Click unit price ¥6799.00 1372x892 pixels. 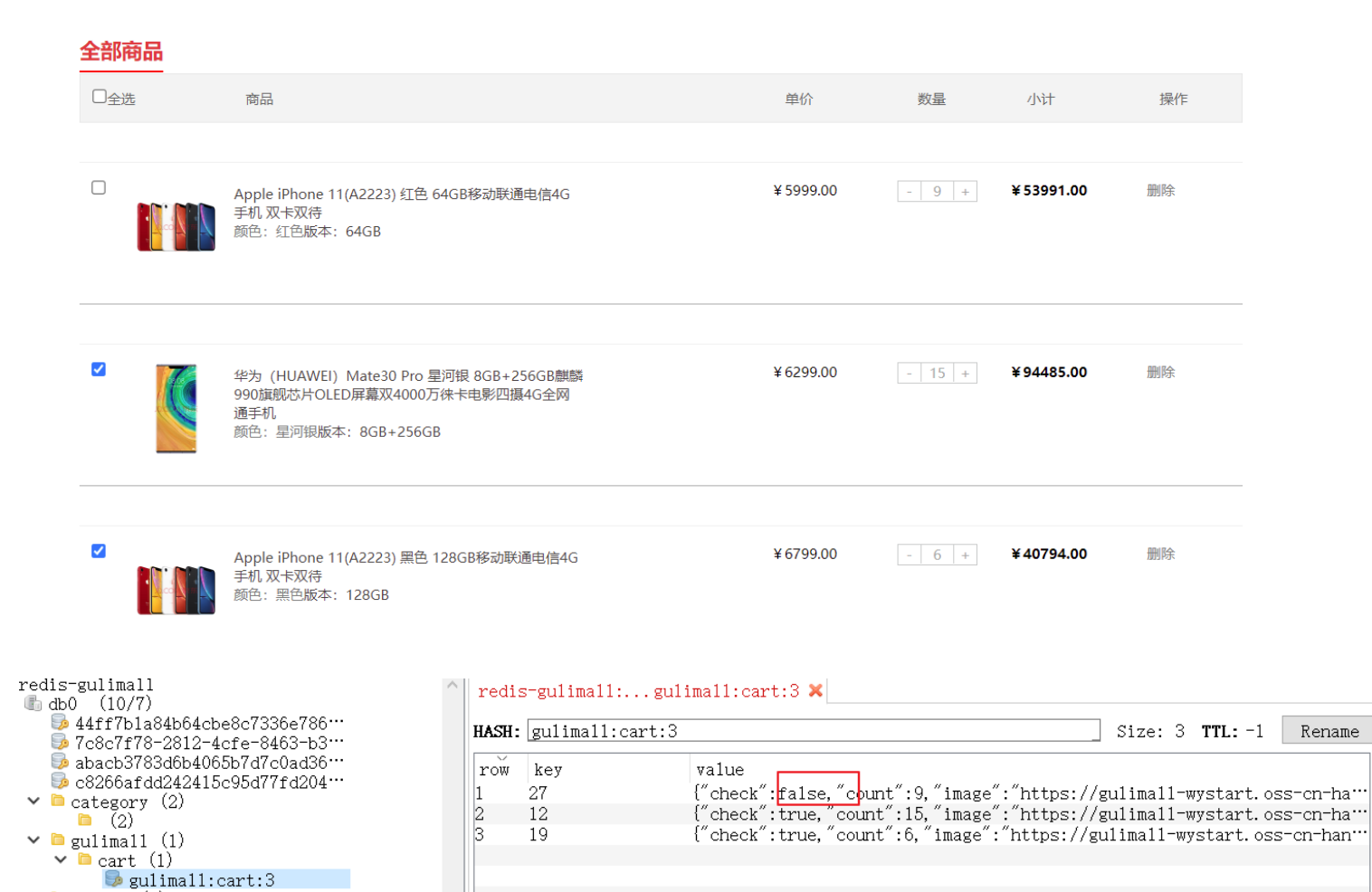pos(805,554)
